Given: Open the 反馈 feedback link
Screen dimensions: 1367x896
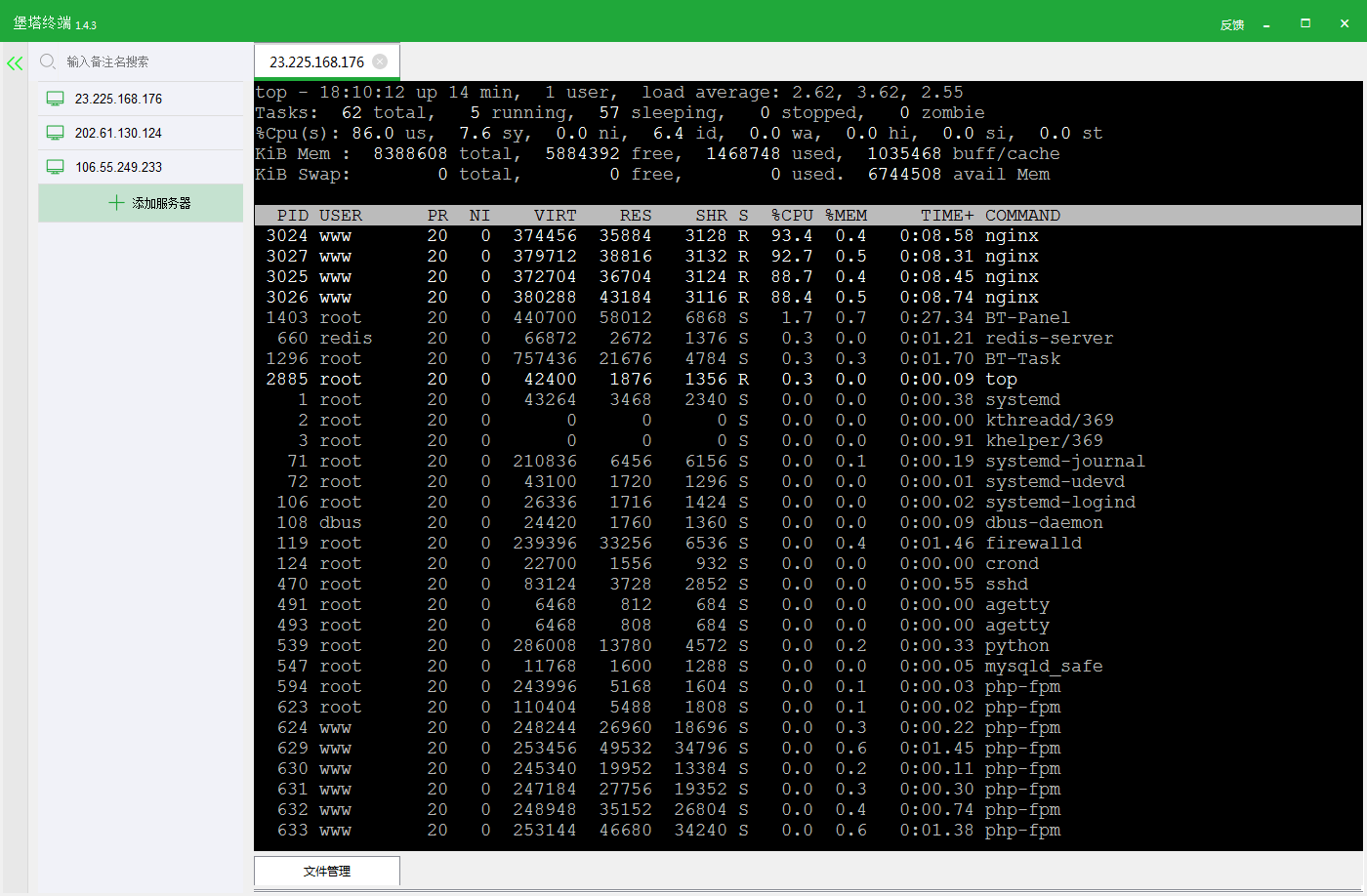Looking at the screenshot, I should pyautogui.click(x=1232, y=25).
